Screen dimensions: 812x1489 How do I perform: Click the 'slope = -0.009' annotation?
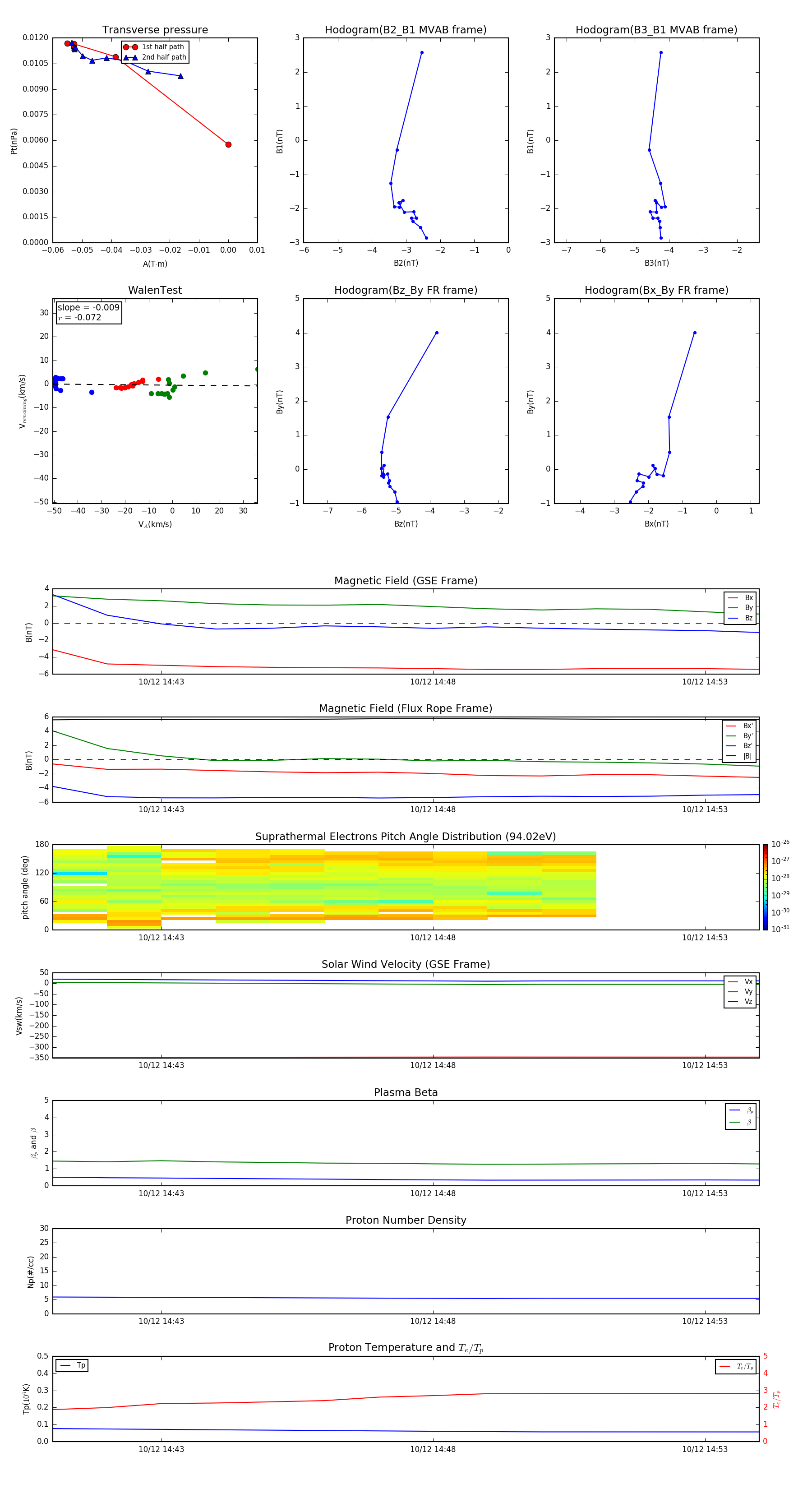(88, 308)
